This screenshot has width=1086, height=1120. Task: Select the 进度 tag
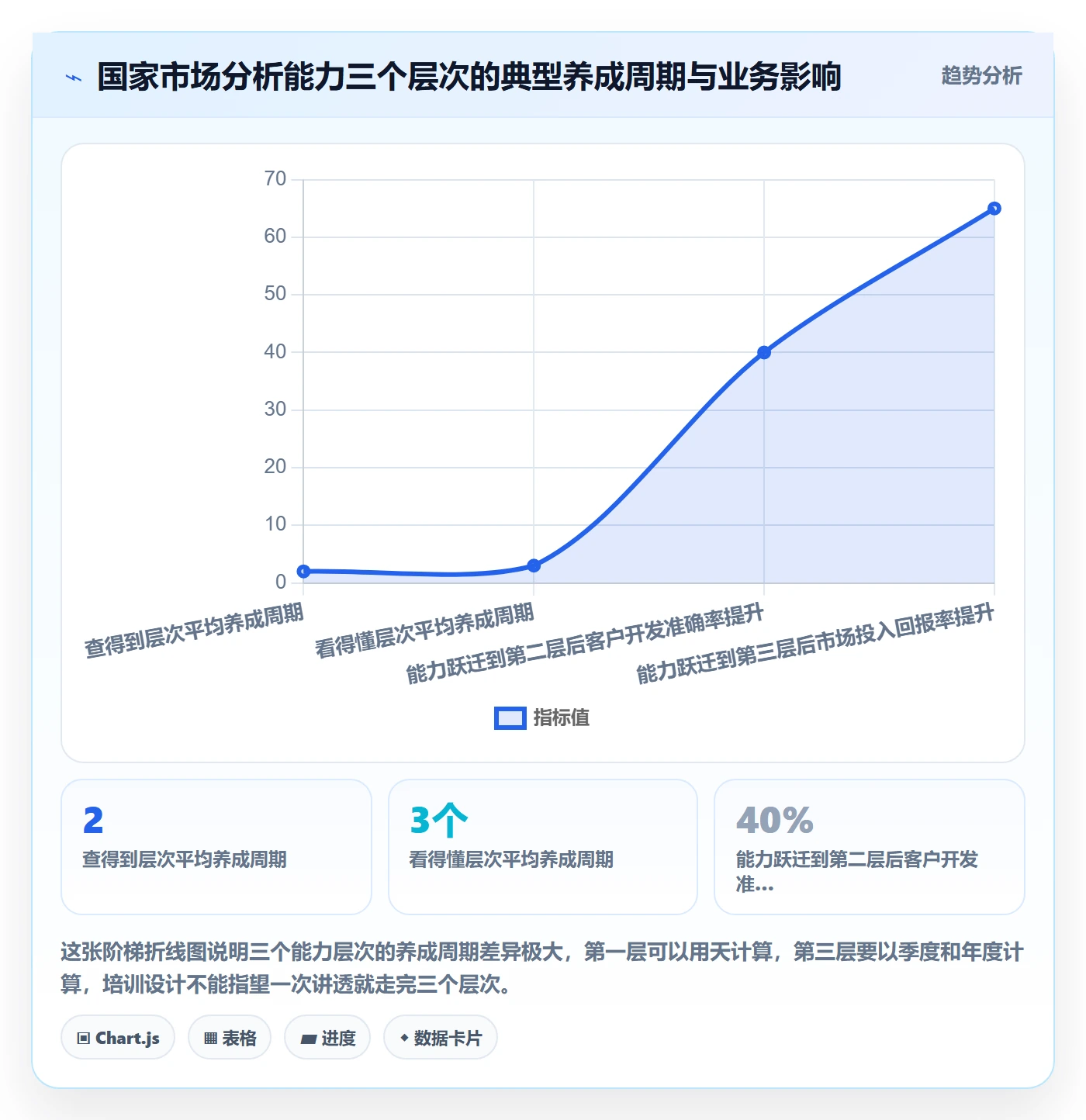point(327,1038)
